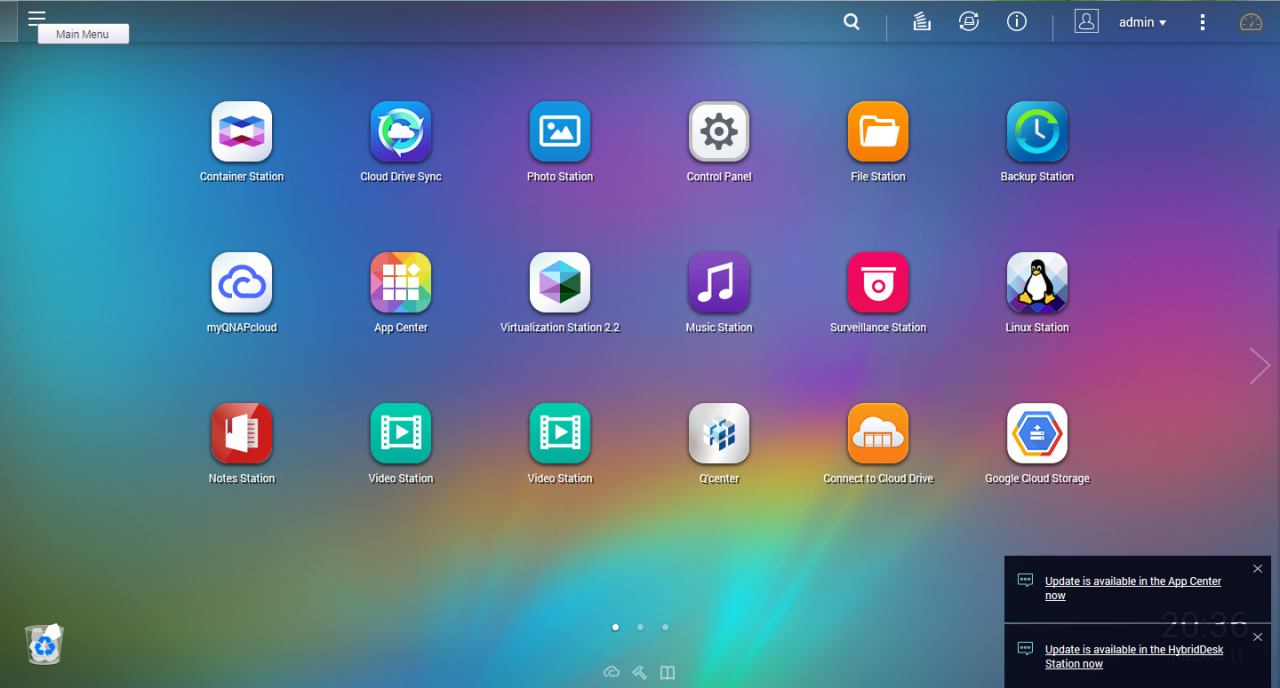
Task: Select the first desktop page dot
Action: [x=615, y=627]
